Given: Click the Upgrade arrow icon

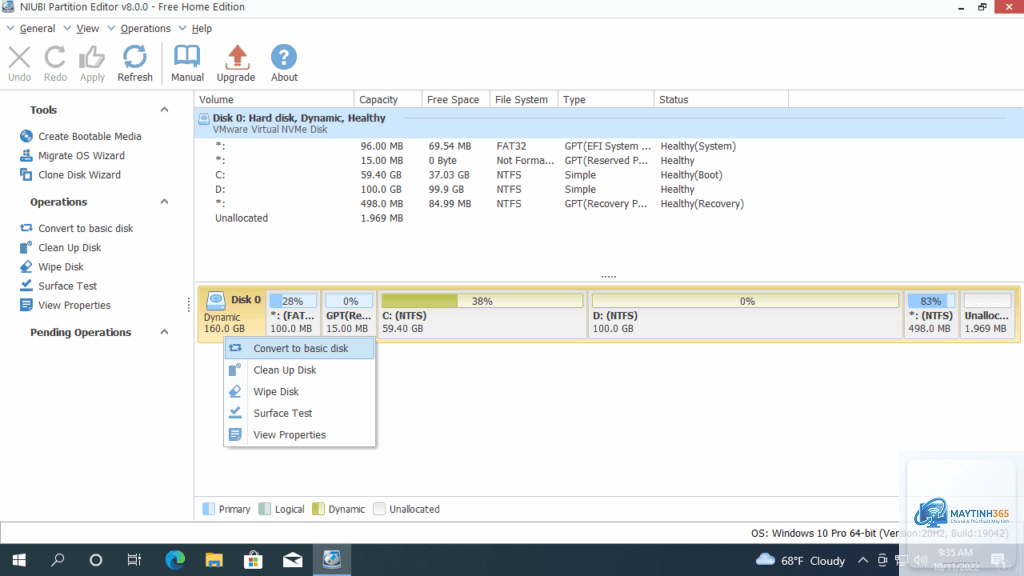Looking at the screenshot, I should (236, 57).
